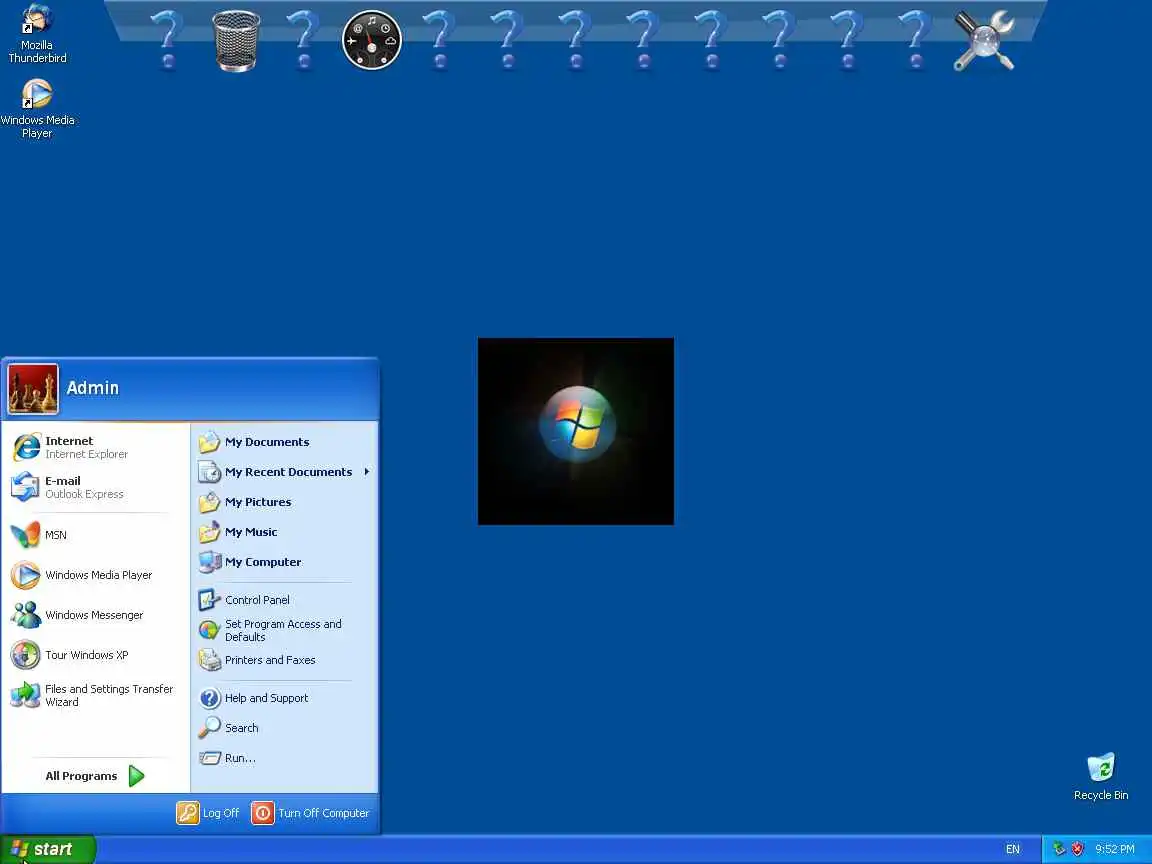Image resolution: width=1152 pixels, height=864 pixels.
Task: Open the dashboard gauge icon in the dock
Action: tap(372, 40)
